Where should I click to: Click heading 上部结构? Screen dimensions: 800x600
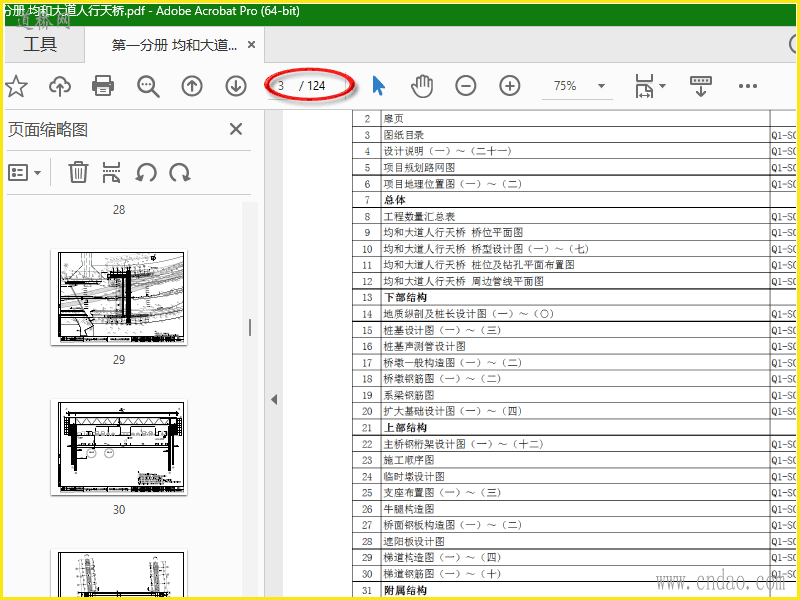point(405,428)
